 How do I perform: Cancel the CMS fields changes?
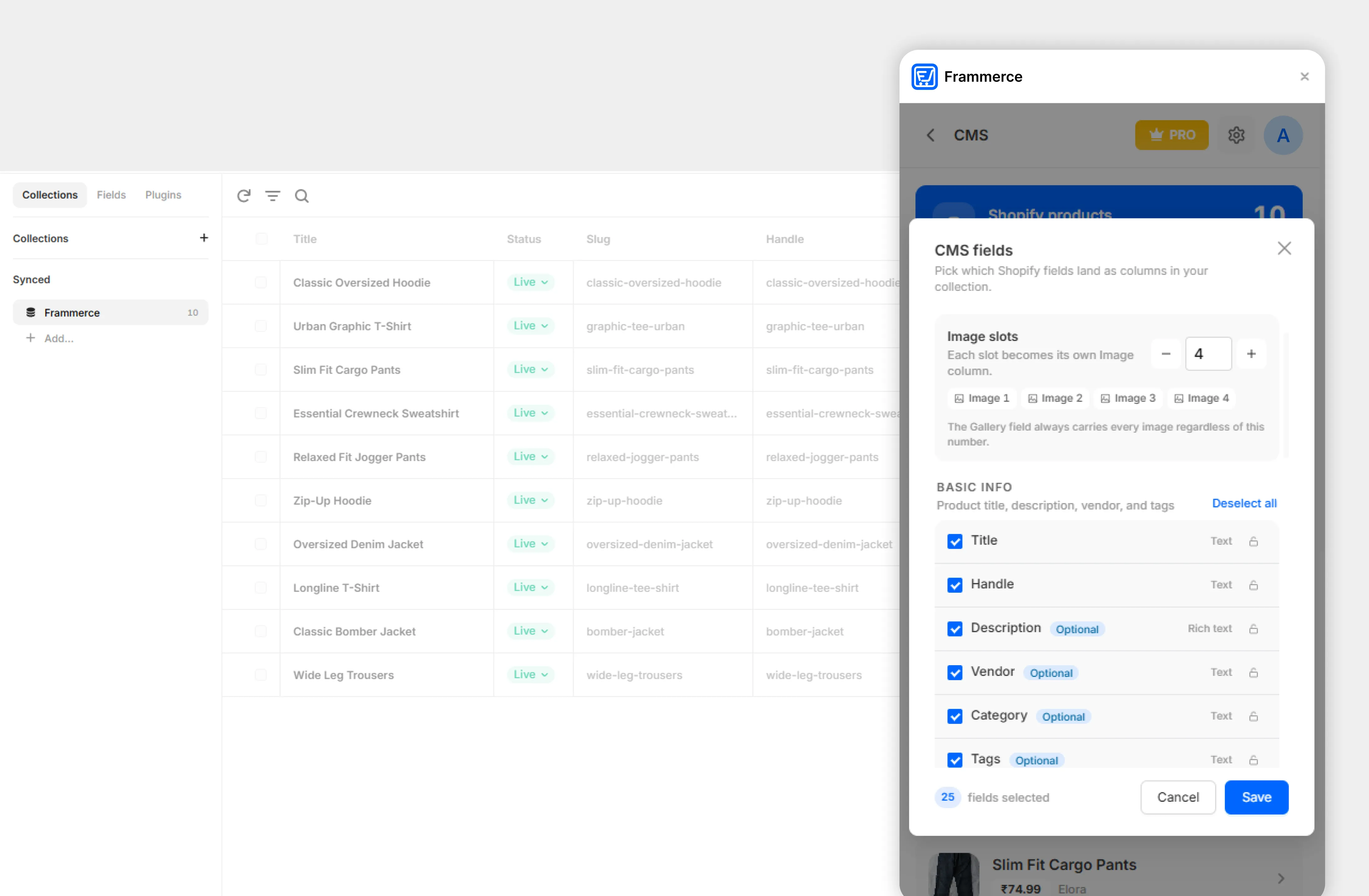pos(1178,797)
